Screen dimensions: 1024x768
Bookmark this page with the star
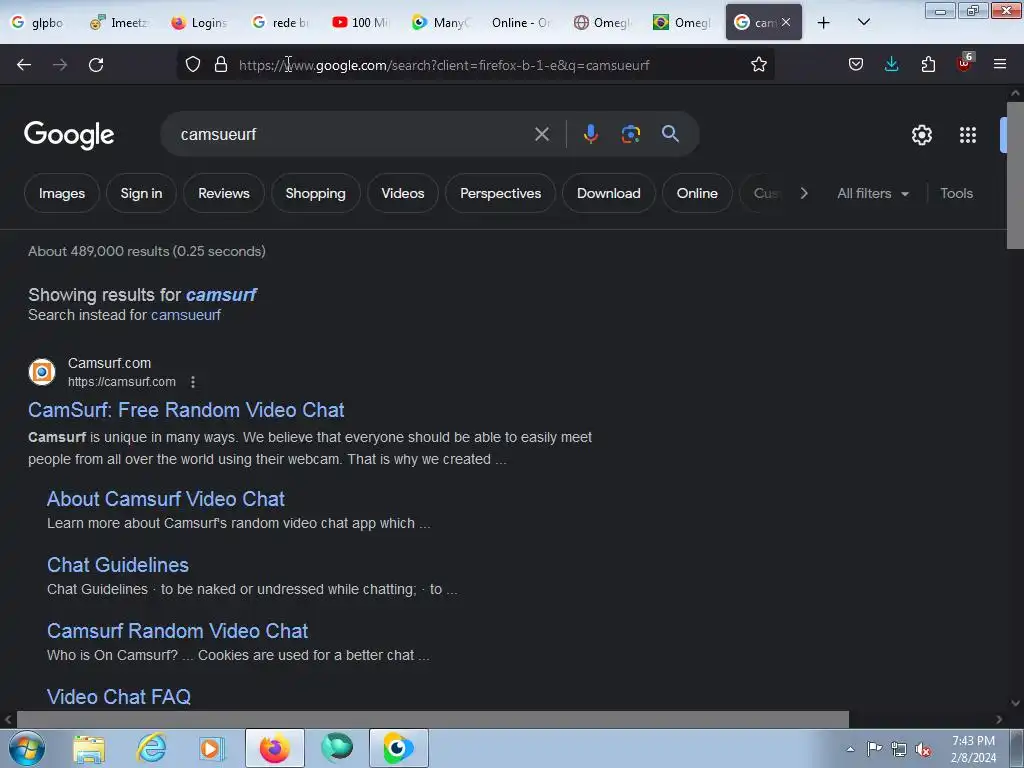[758, 65]
